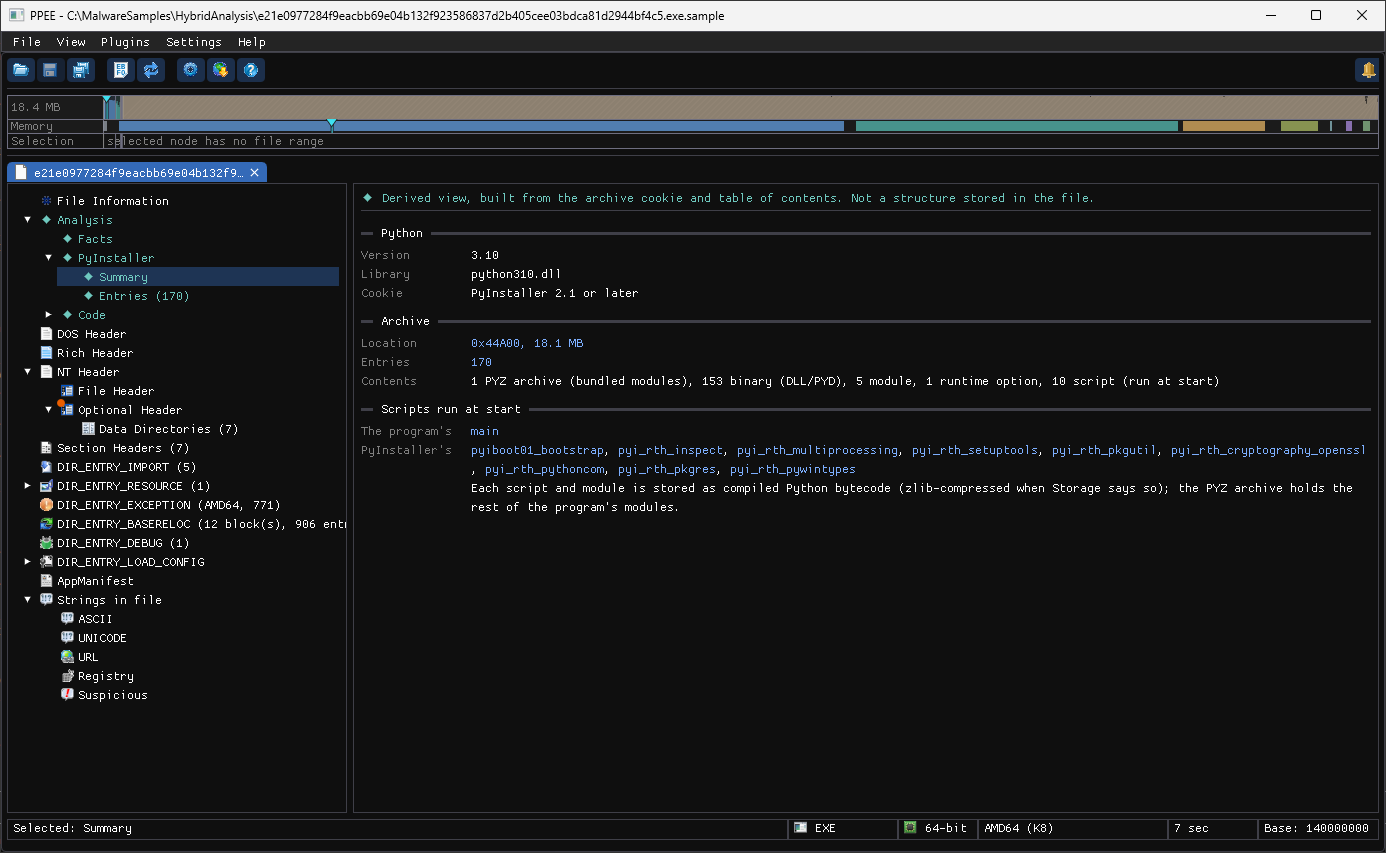Click the DIR_ENTRY_DEBUG bug icon
Viewport: 1386px width, 853px height.
pyautogui.click(x=46, y=543)
